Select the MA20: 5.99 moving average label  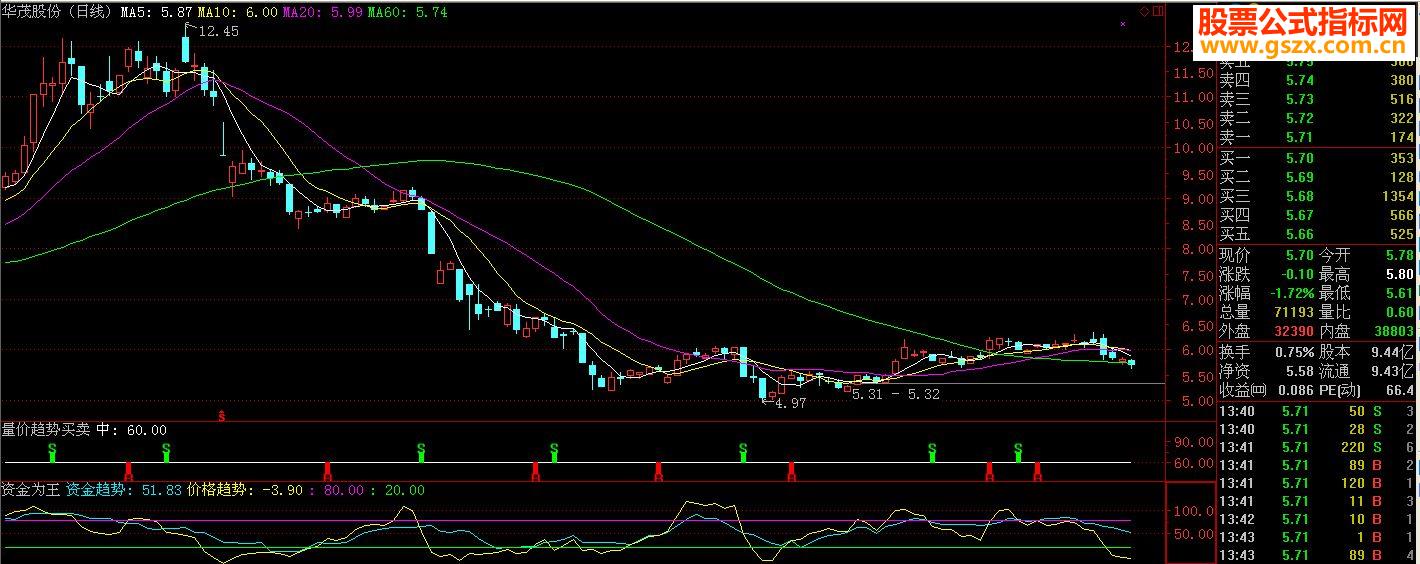(322, 12)
